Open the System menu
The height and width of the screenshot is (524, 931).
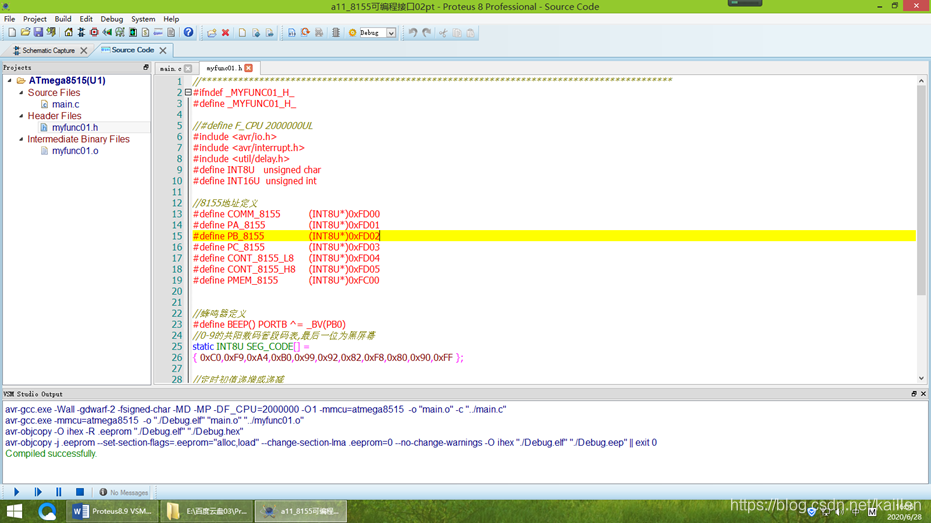tap(143, 19)
